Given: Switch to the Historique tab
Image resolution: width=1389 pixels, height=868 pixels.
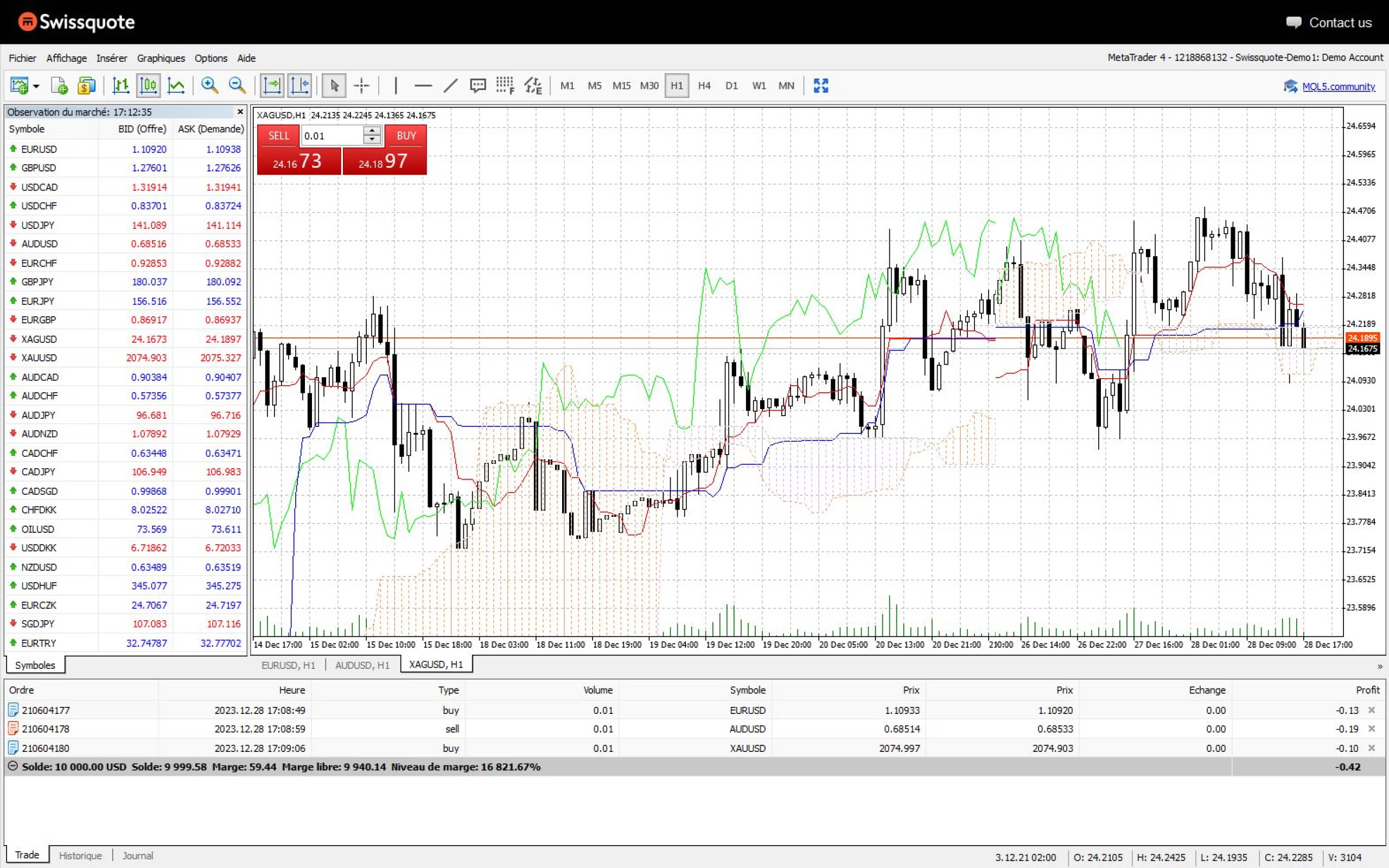Looking at the screenshot, I should (x=80, y=856).
